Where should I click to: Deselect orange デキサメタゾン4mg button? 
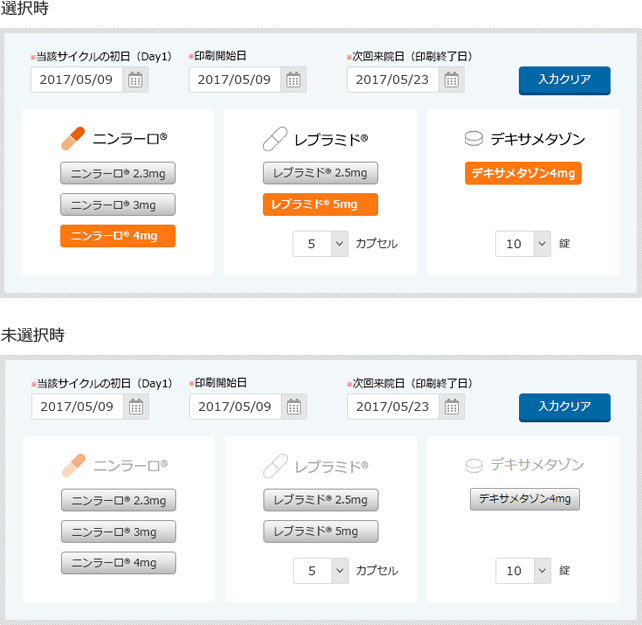tap(523, 173)
